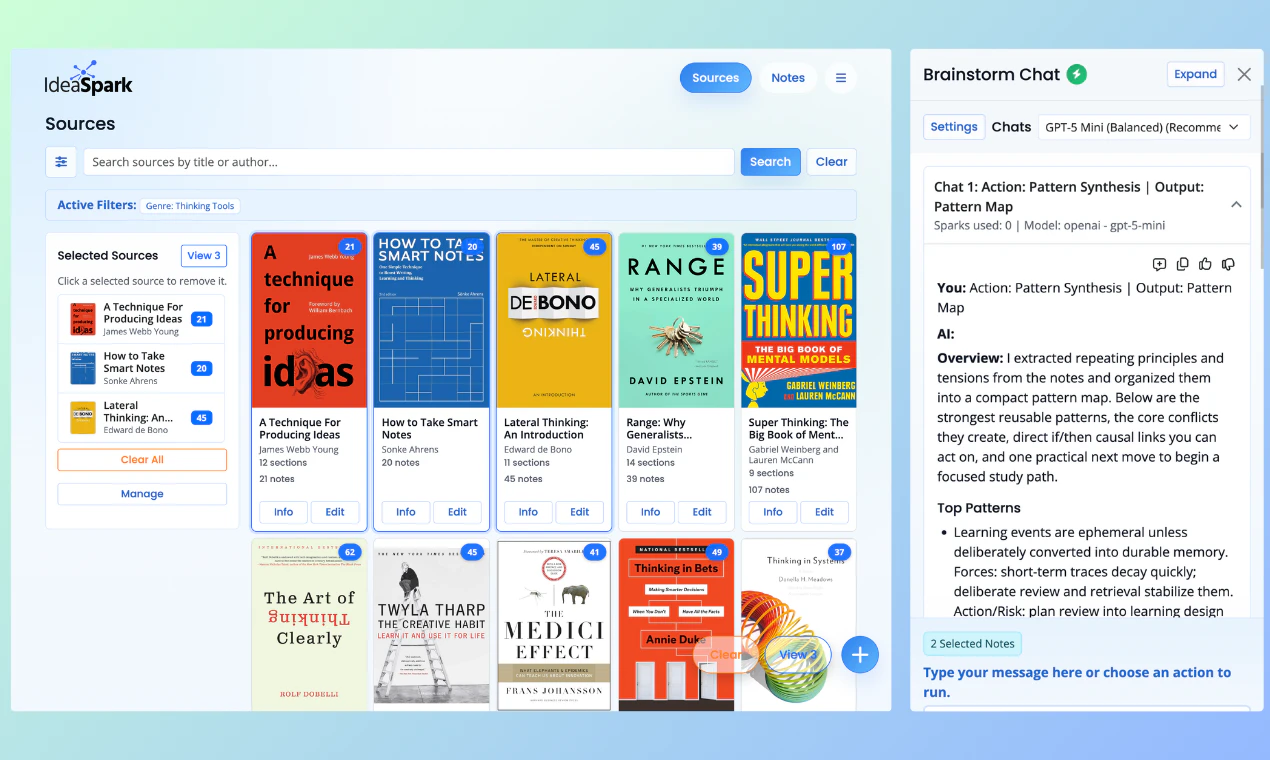Open Info for A Technique For Producing Ideas
Viewport: 1270px width, 760px height.
[283, 512]
